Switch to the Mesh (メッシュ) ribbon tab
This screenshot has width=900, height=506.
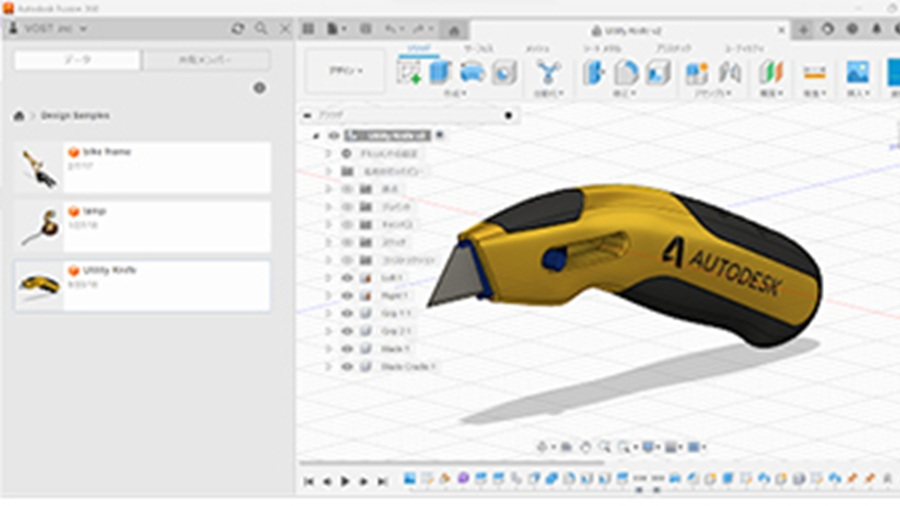(537, 49)
